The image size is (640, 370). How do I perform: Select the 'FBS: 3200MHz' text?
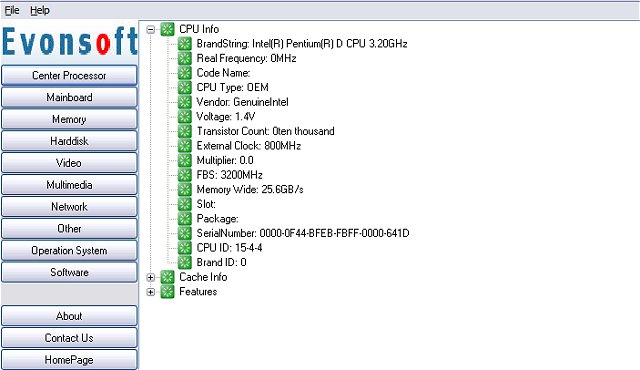pyautogui.click(x=229, y=175)
